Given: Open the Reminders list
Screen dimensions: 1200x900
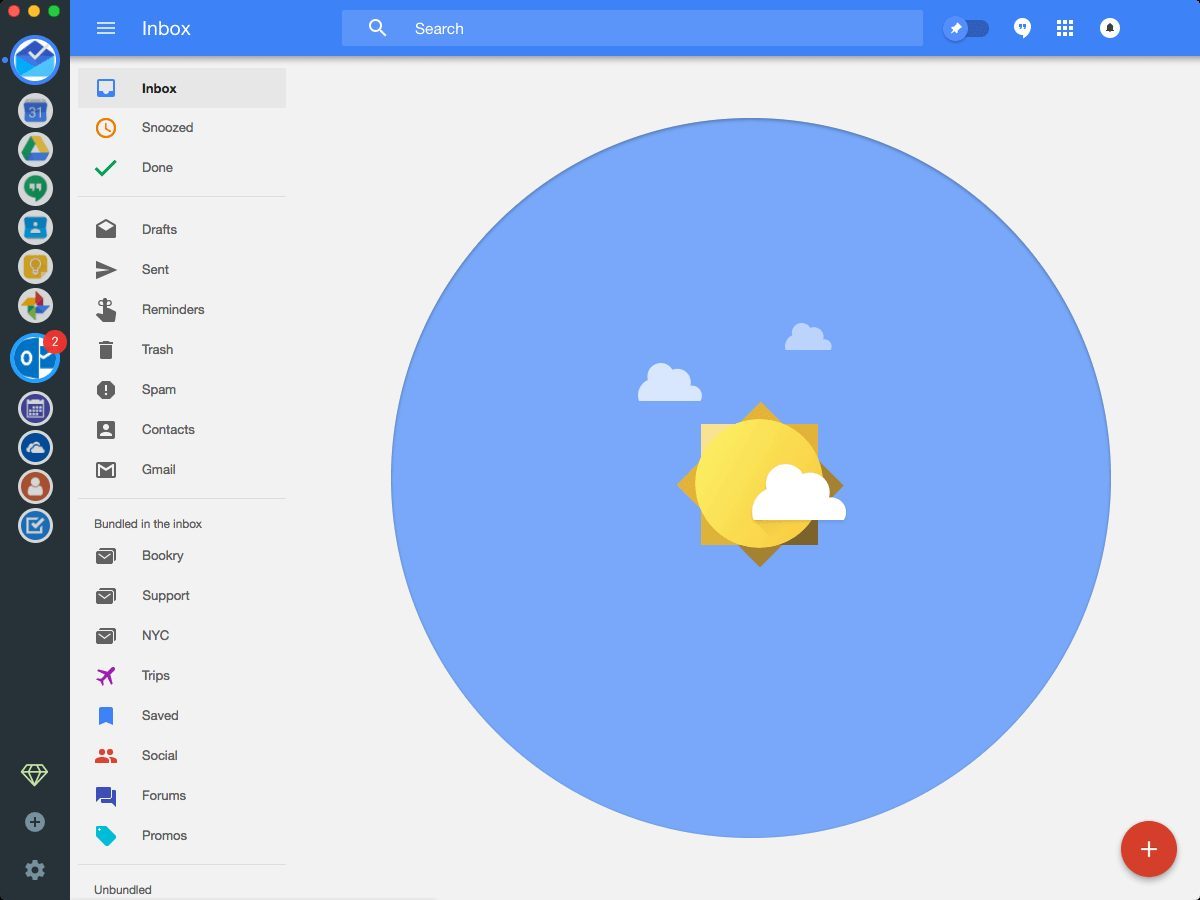Looking at the screenshot, I should coord(182,310).
